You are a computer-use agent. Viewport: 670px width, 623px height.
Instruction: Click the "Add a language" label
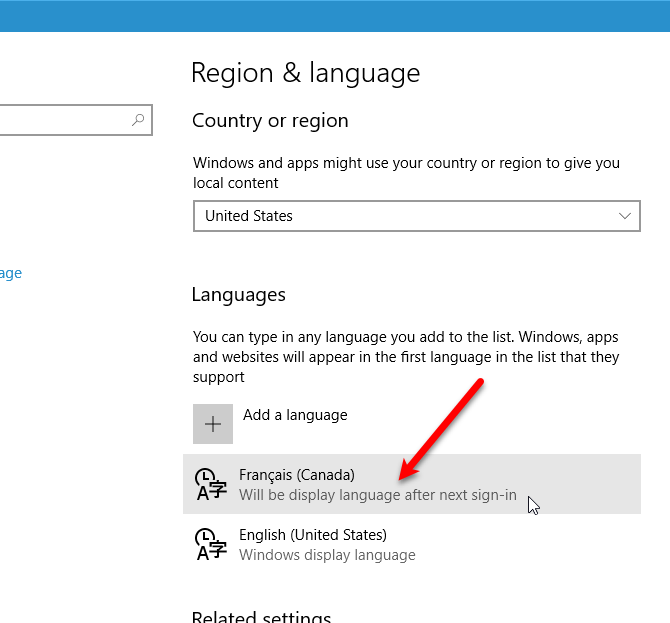[x=295, y=415]
